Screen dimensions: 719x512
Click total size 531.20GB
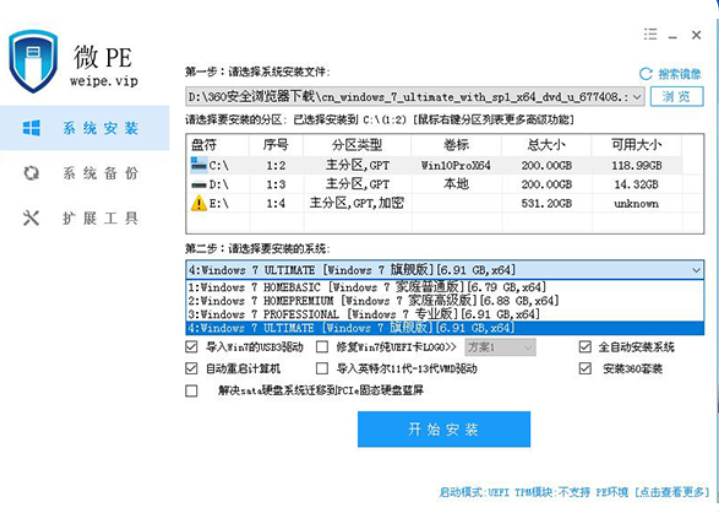547,203
